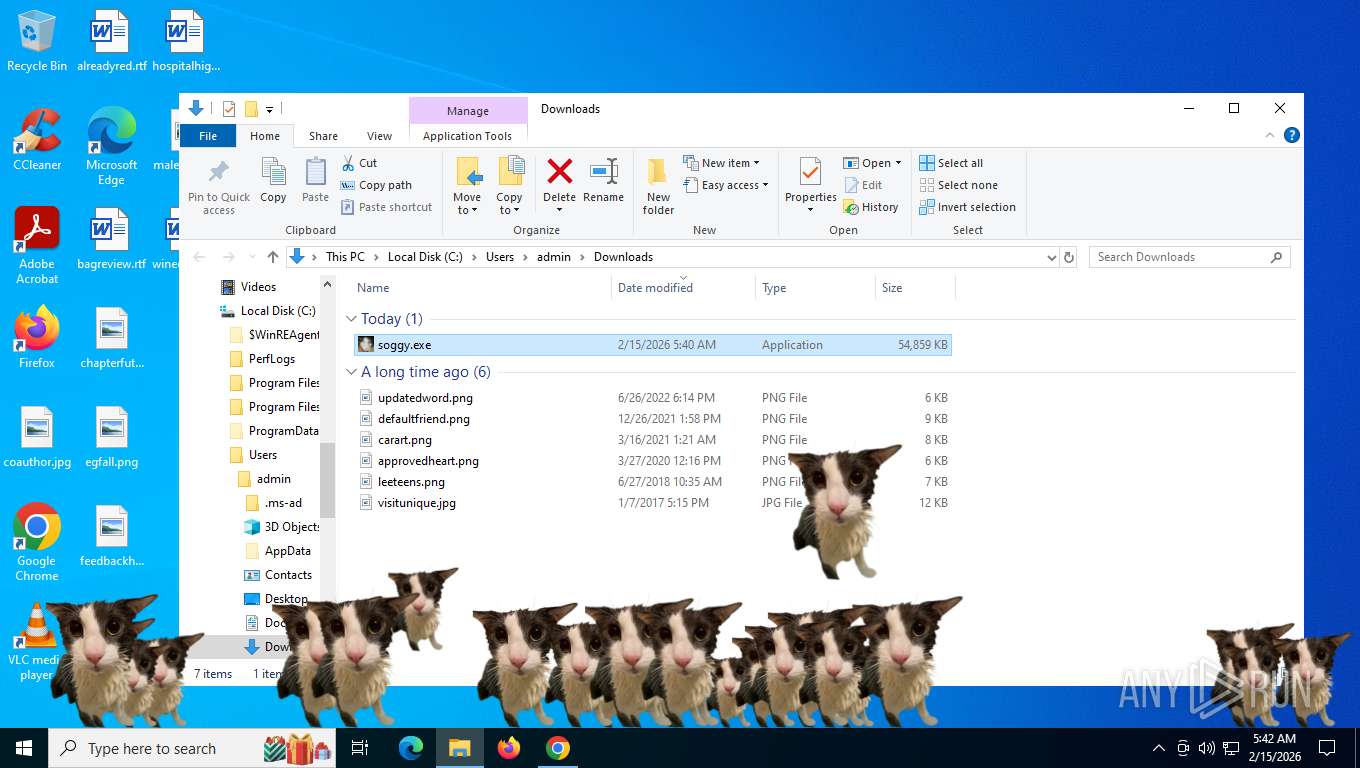
Task: Click Select none in ribbon
Action: (x=958, y=185)
